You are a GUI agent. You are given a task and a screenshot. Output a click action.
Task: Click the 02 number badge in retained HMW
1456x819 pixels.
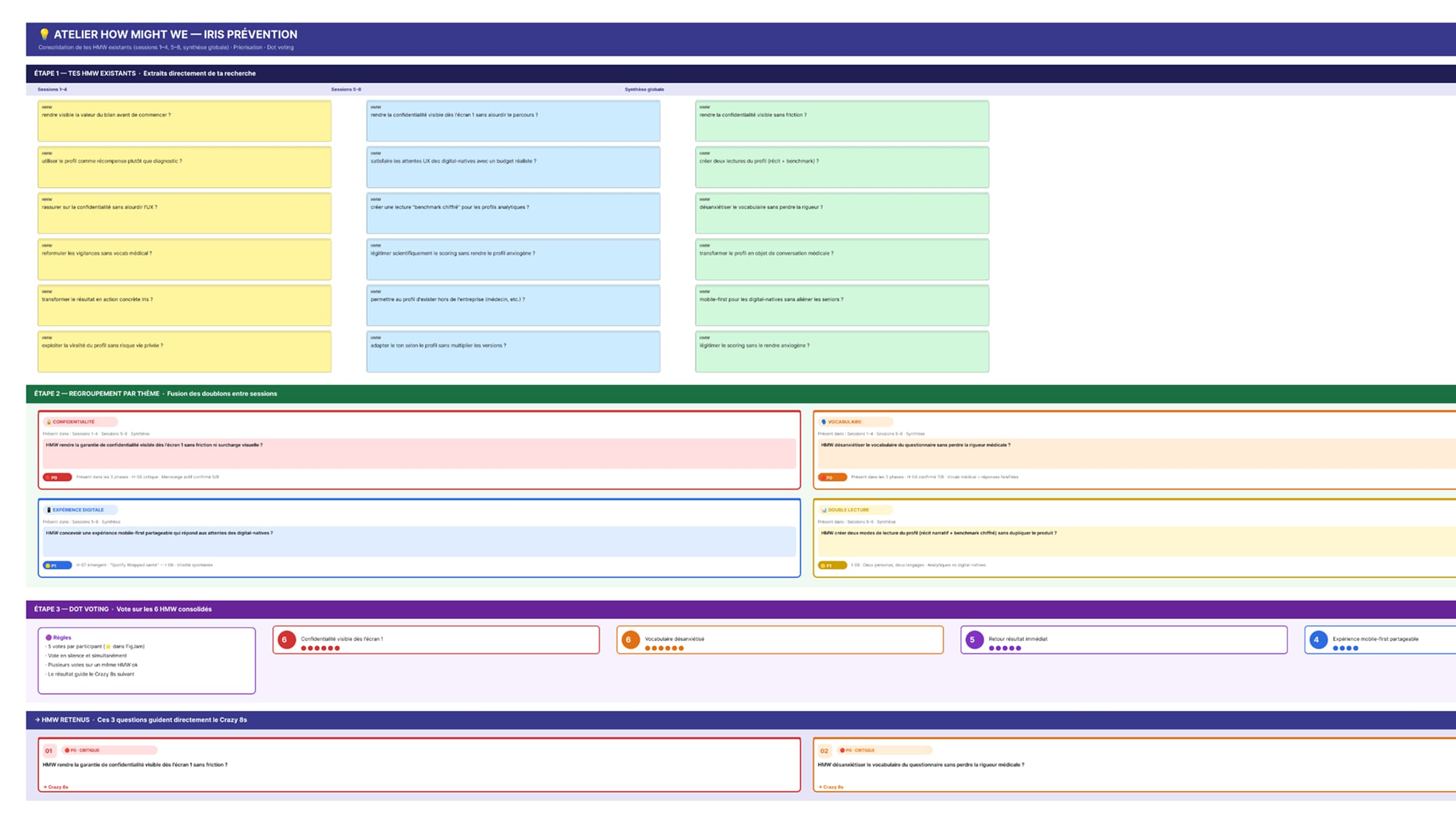824,751
